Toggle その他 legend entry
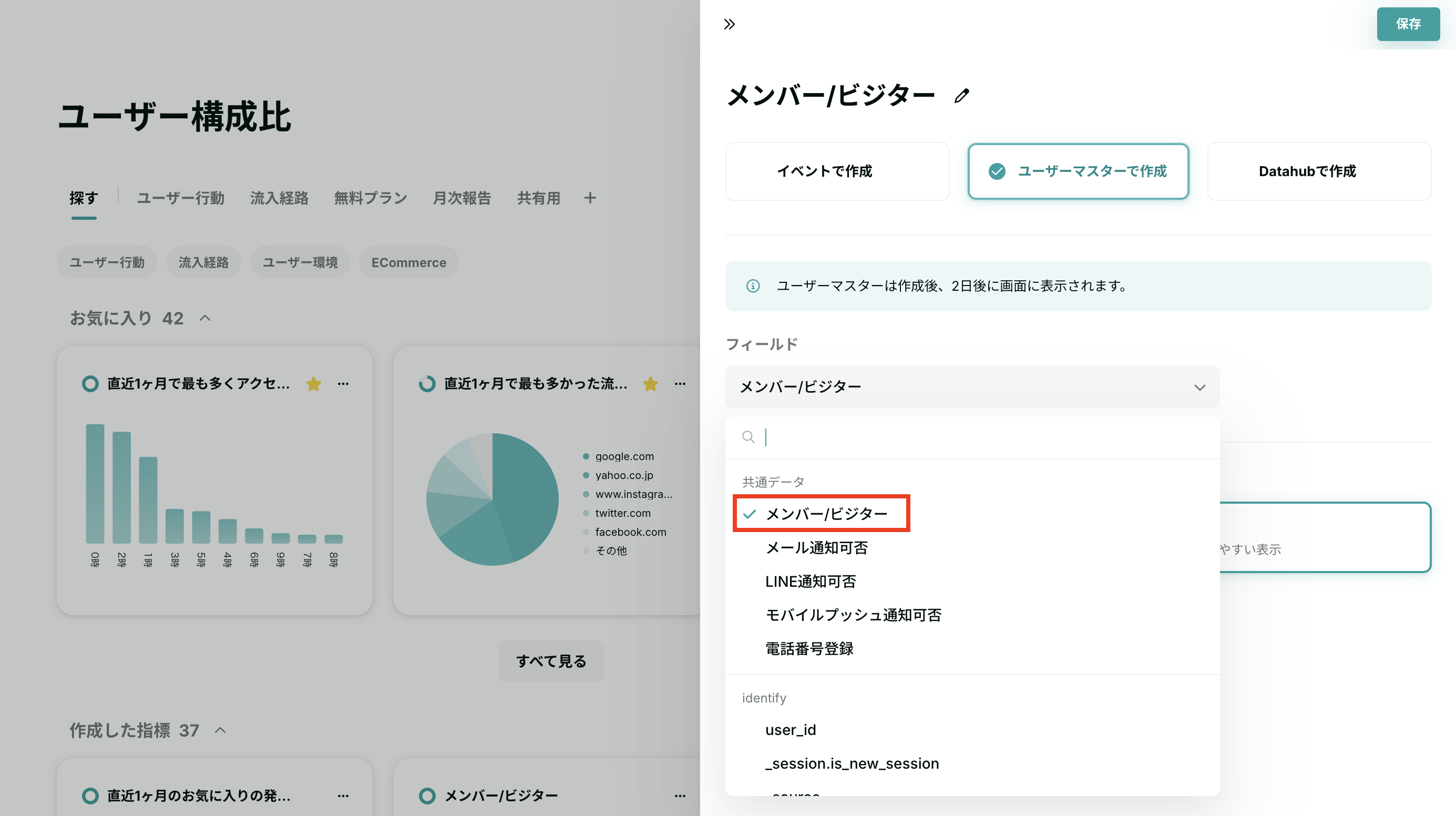Image resolution: width=1456 pixels, height=816 pixels. pyautogui.click(x=605, y=550)
